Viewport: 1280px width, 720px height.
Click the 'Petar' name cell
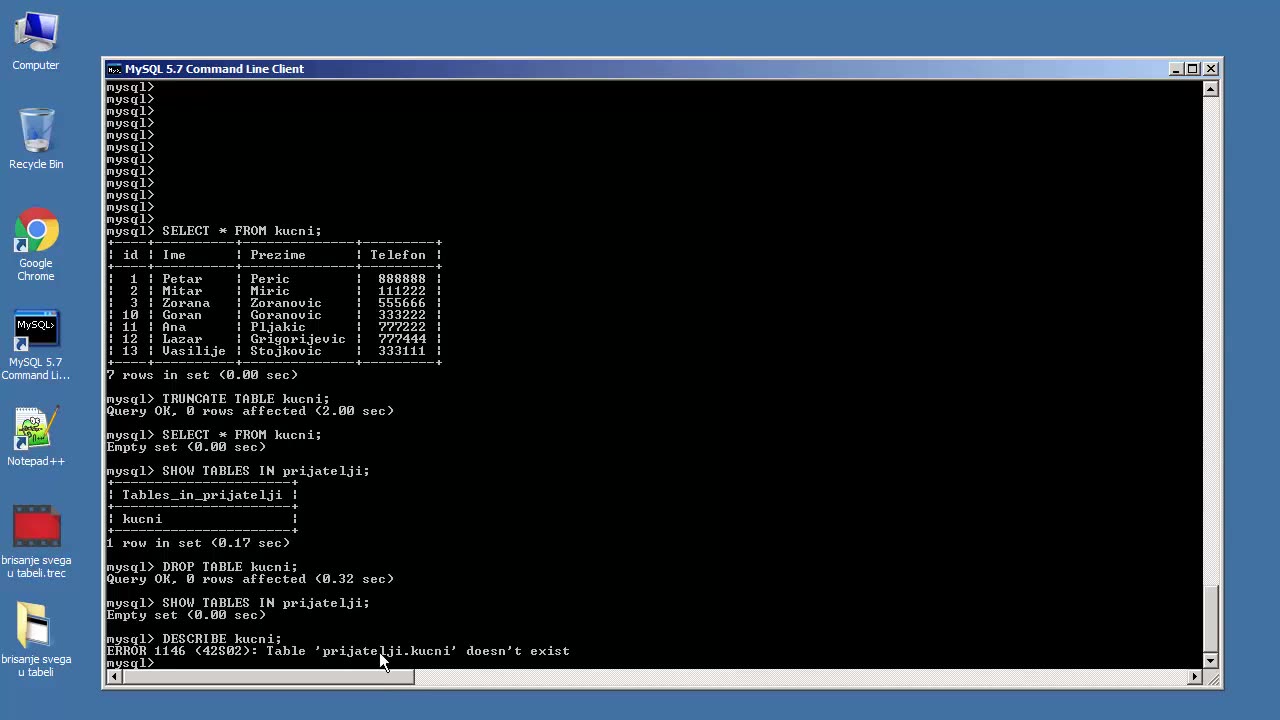point(182,279)
